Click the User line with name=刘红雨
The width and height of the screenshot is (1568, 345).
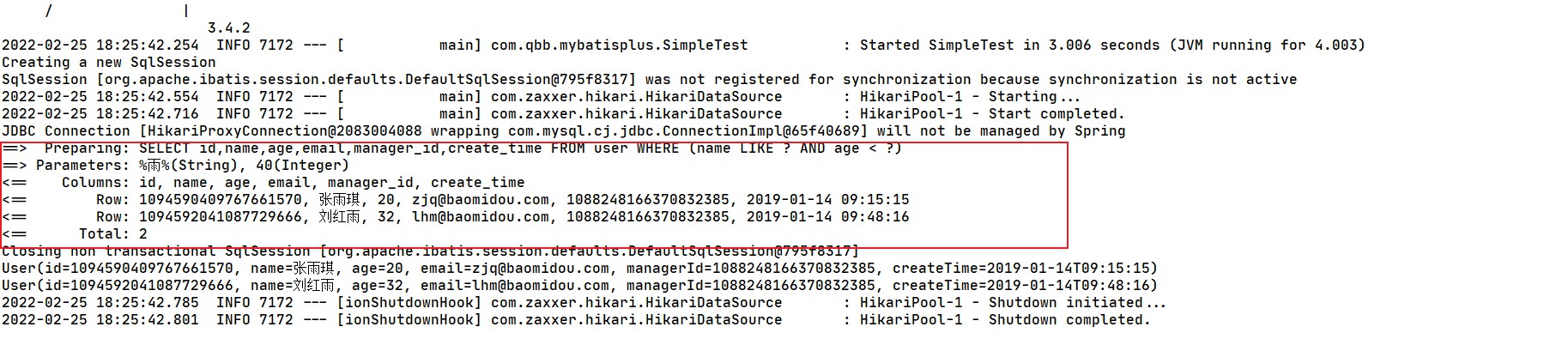(x=579, y=286)
